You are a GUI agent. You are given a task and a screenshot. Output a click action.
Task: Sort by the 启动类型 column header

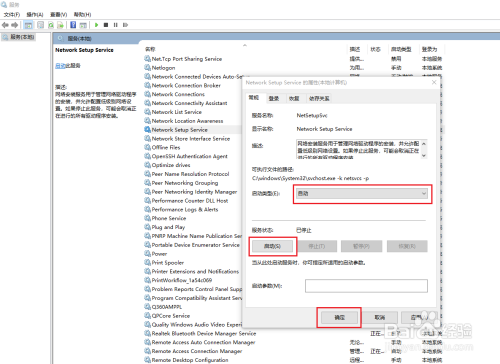coord(401,49)
